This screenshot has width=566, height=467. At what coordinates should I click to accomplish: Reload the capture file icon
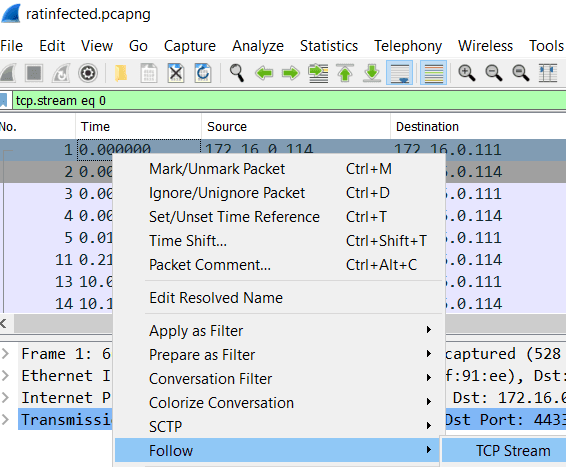pyautogui.click(x=203, y=73)
